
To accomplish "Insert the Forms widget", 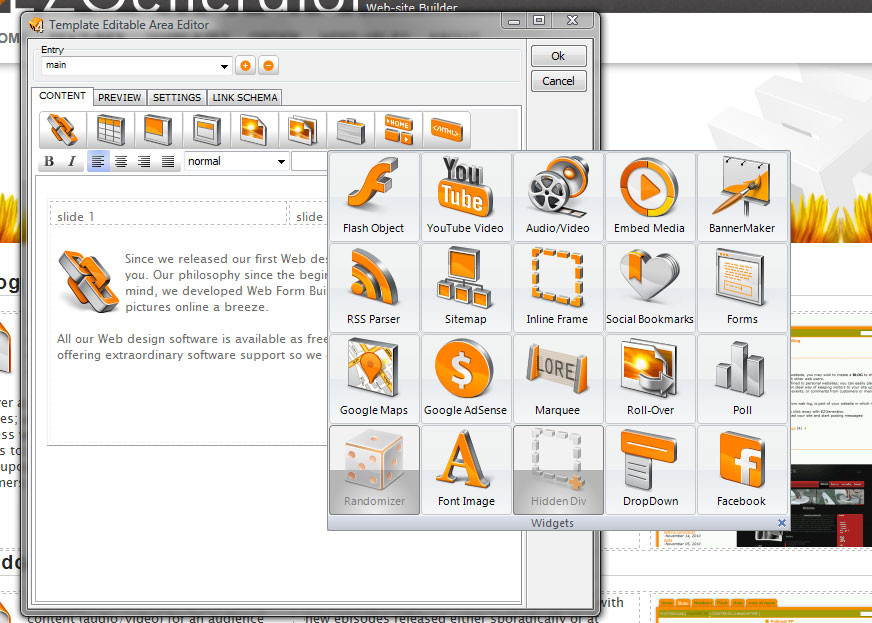I will pyautogui.click(x=742, y=288).
